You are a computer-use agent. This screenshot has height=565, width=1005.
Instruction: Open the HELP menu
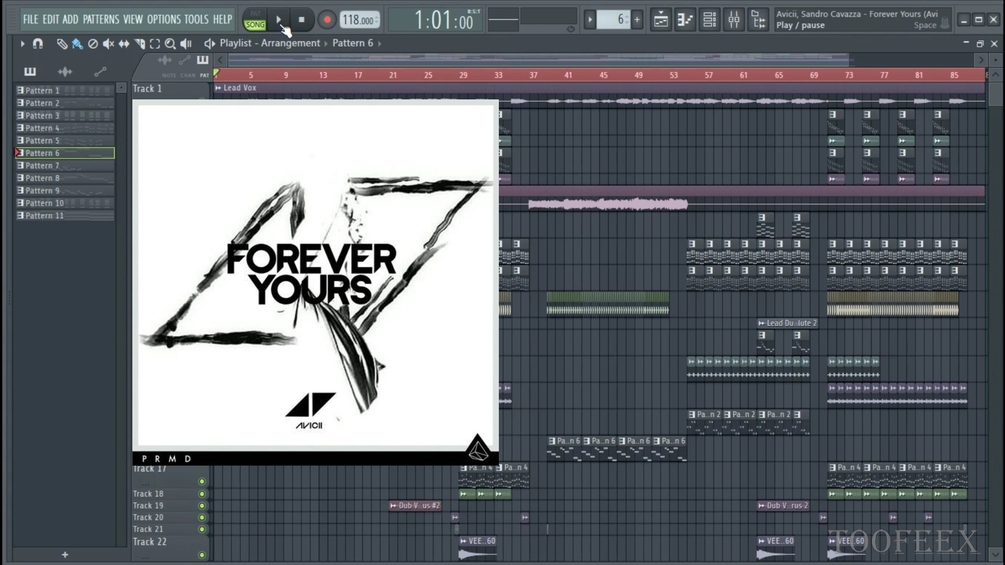(x=222, y=19)
